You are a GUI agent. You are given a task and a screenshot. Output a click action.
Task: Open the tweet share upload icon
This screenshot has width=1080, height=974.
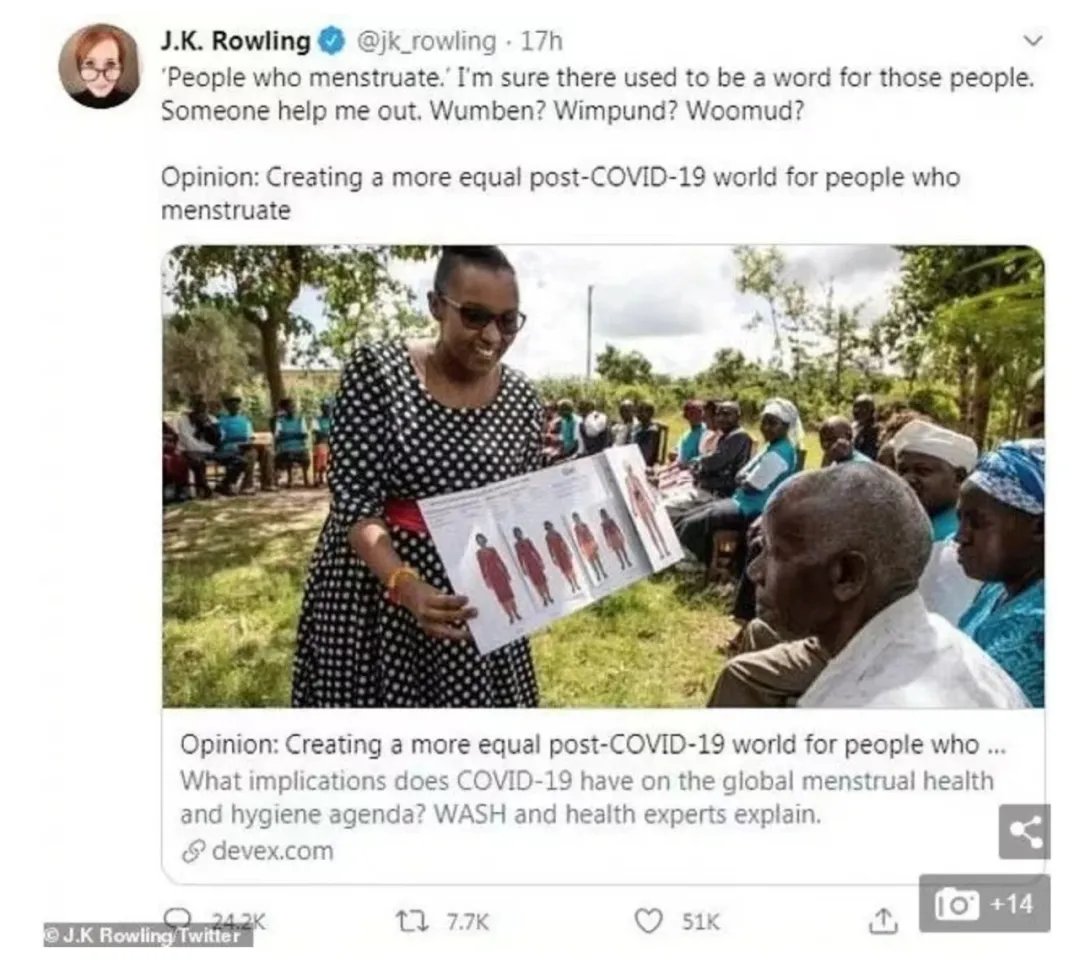(884, 921)
